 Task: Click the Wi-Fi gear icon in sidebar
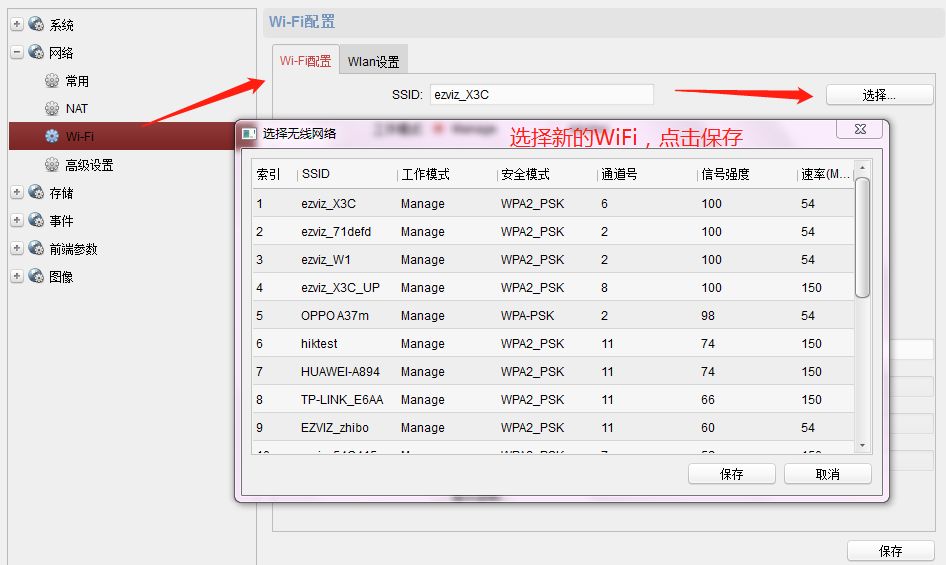(52, 136)
